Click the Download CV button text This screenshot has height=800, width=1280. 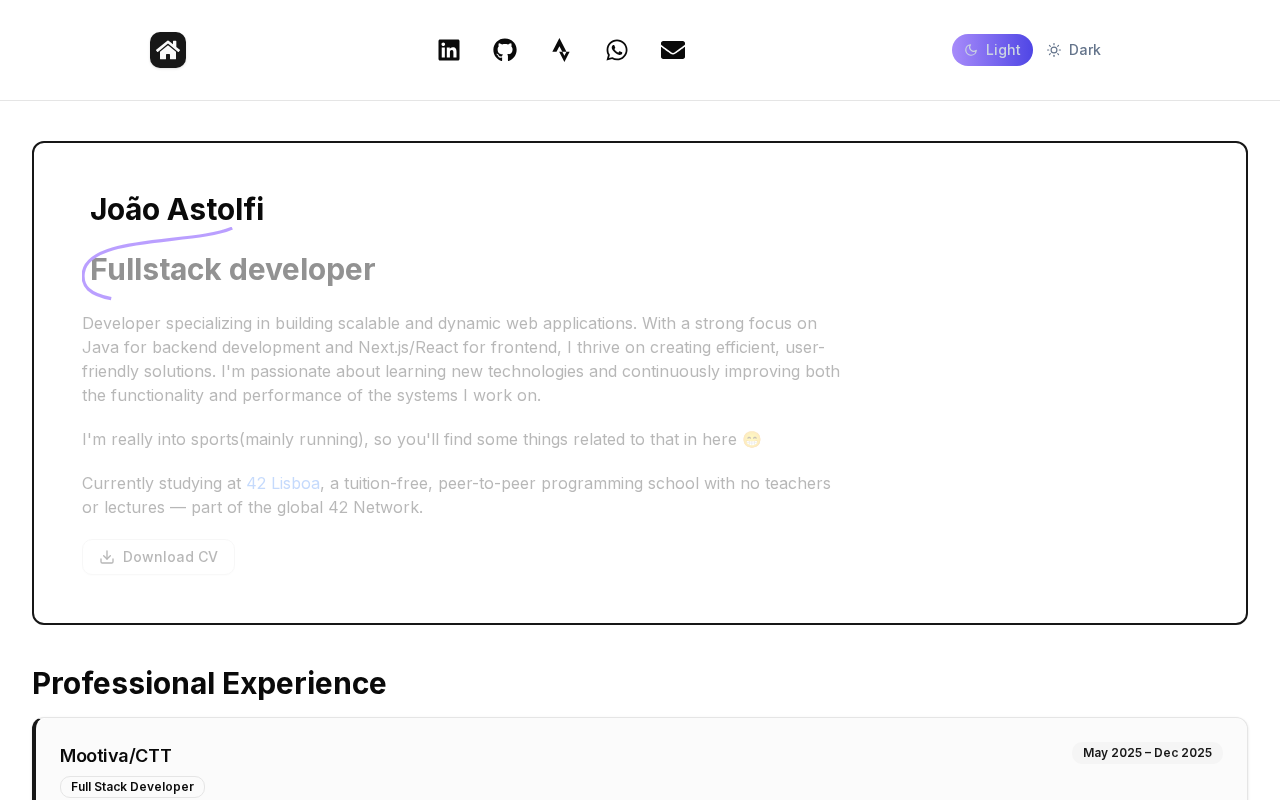click(170, 557)
